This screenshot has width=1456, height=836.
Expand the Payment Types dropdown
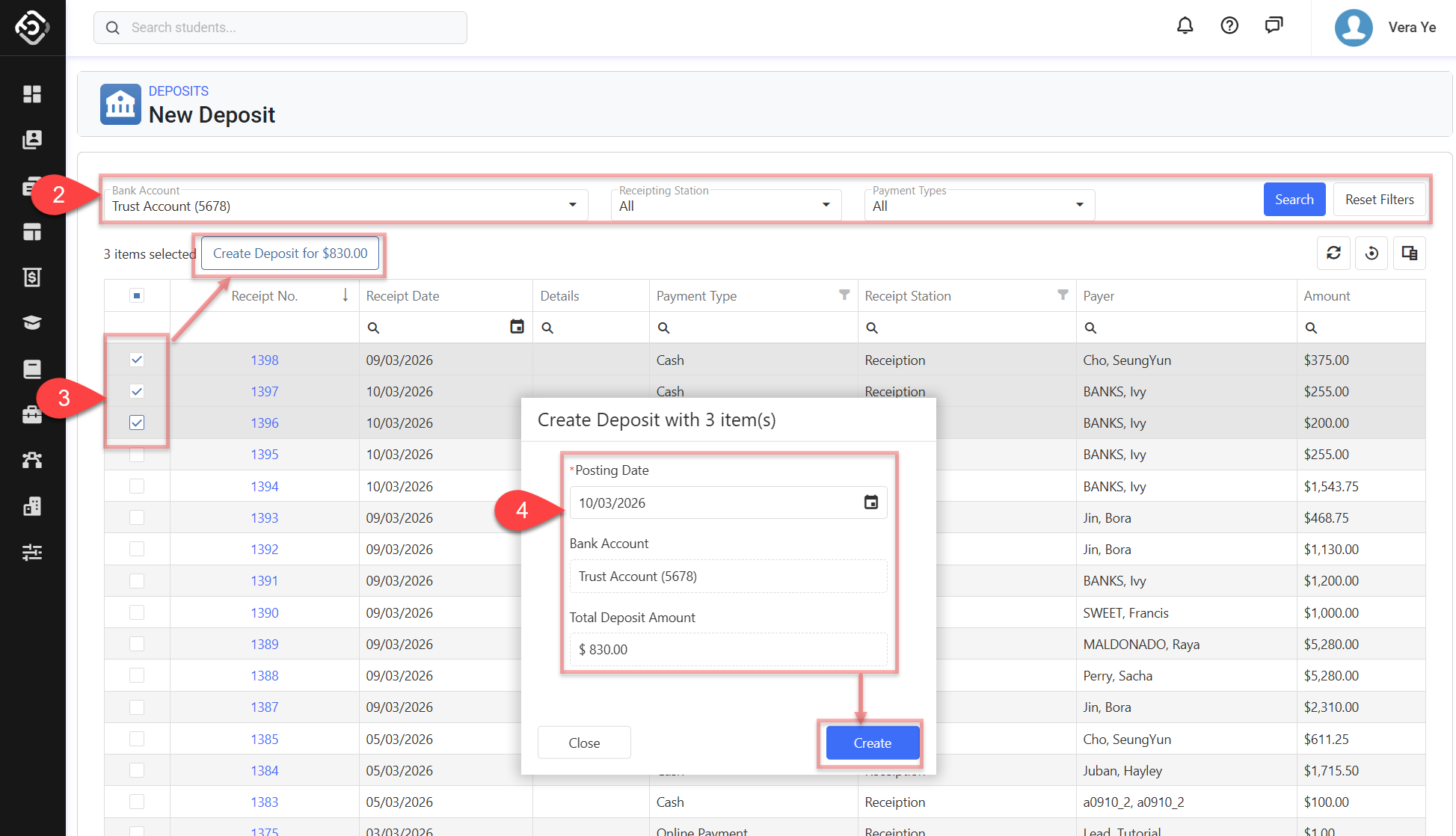pyautogui.click(x=1079, y=205)
